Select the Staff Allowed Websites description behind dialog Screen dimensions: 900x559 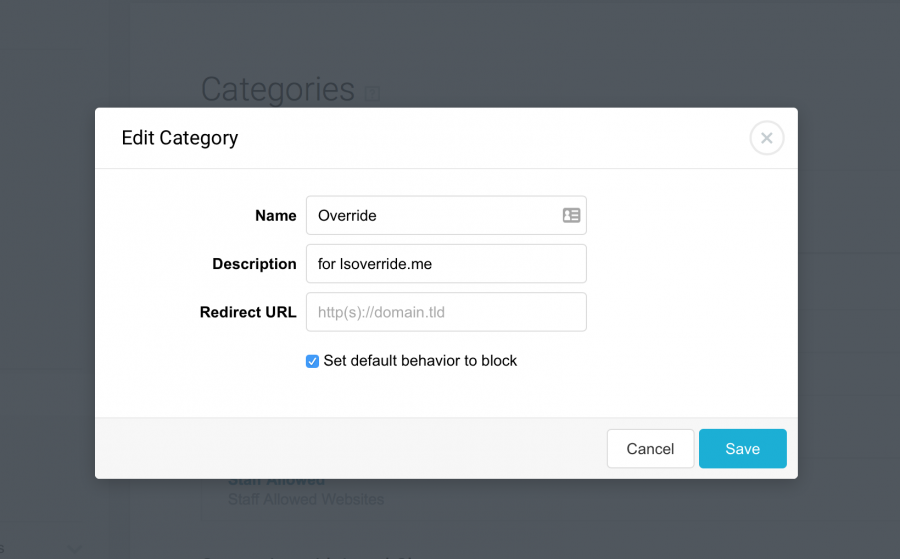[x=306, y=499]
